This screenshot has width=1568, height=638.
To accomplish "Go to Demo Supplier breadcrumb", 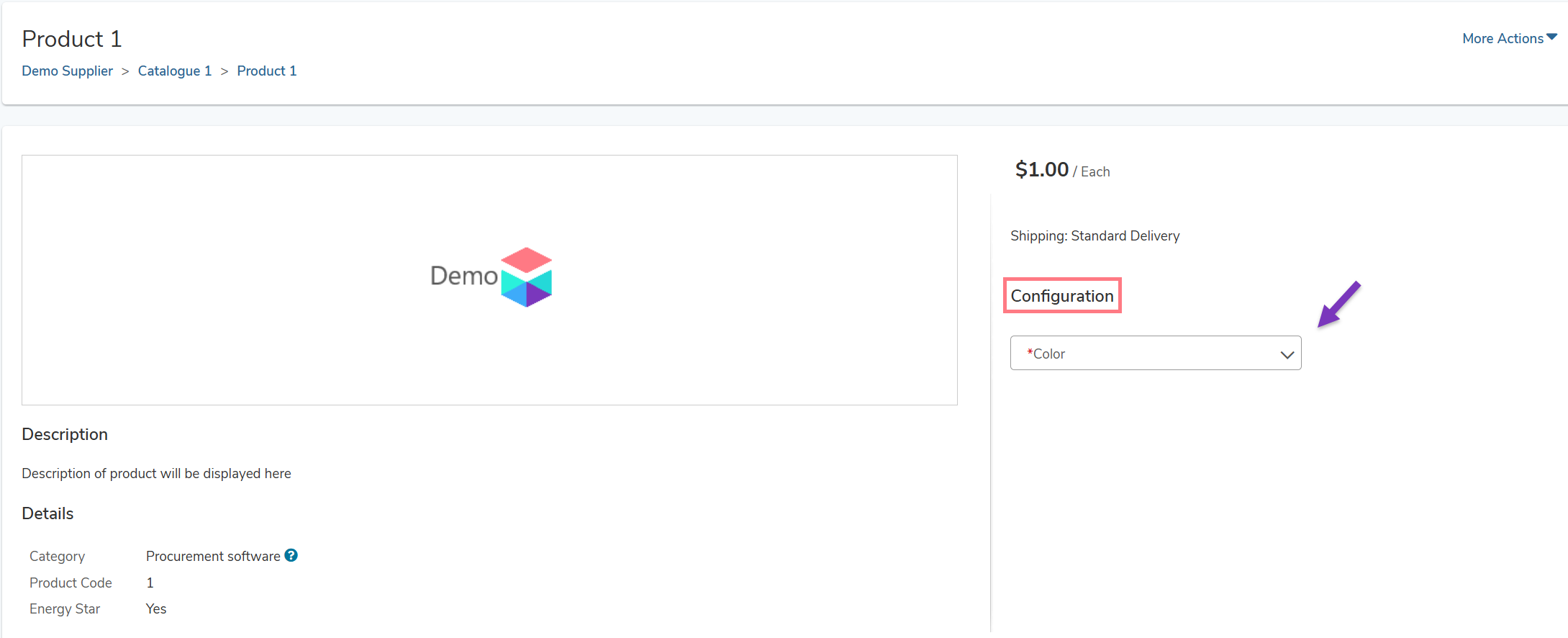I will (67, 71).
